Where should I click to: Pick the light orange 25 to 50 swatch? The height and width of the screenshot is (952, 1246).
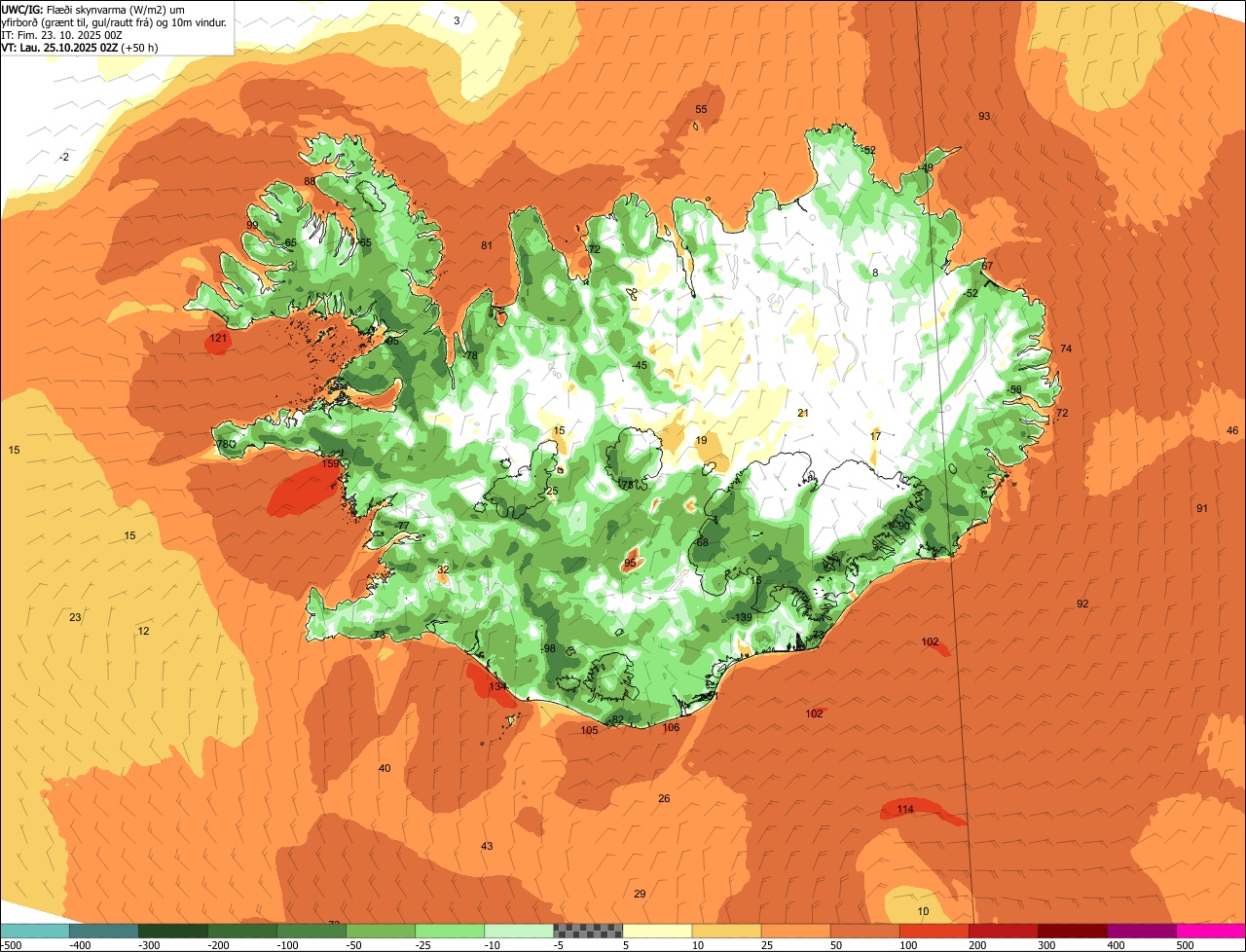point(796,930)
